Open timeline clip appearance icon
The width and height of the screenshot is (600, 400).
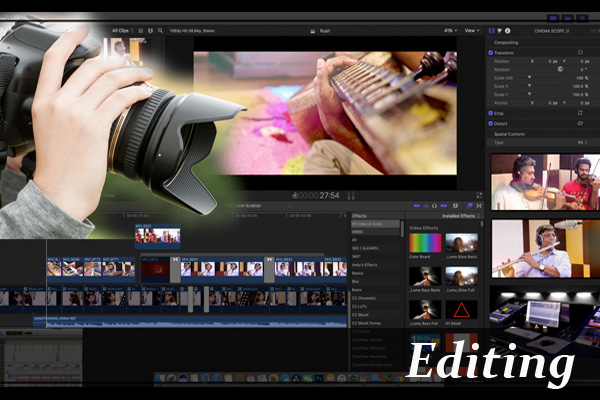click(x=455, y=206)
